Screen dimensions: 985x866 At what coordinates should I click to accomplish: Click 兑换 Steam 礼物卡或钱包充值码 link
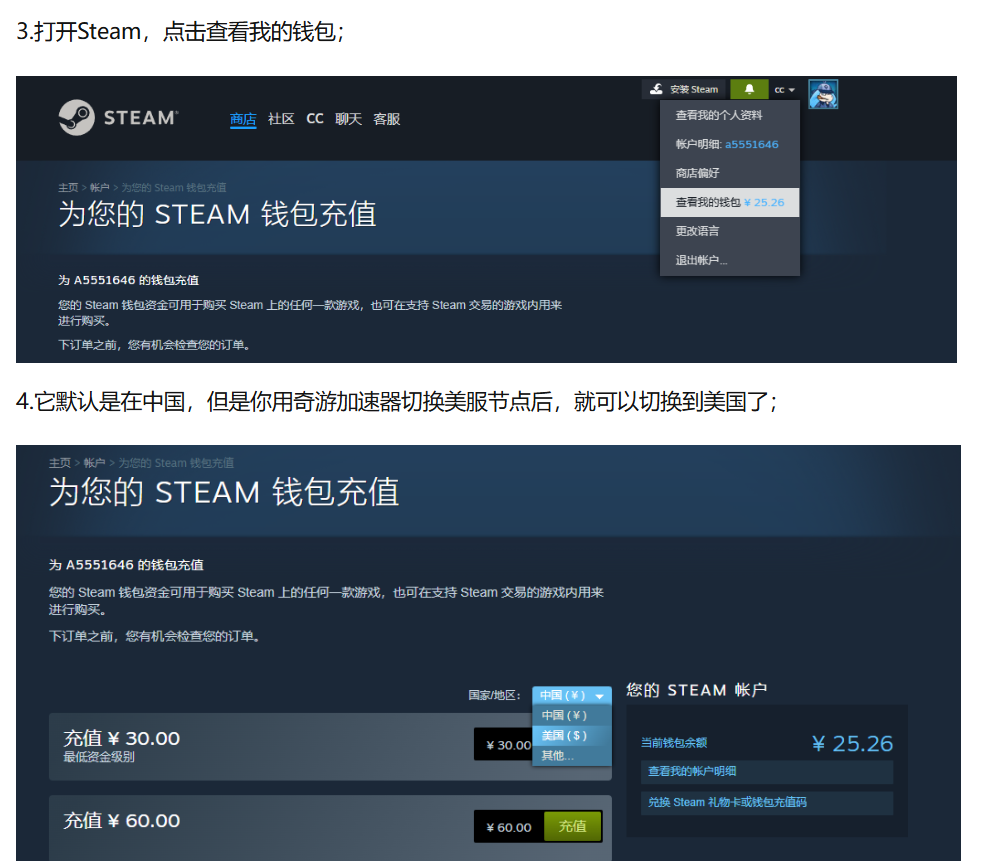point(727,802)
